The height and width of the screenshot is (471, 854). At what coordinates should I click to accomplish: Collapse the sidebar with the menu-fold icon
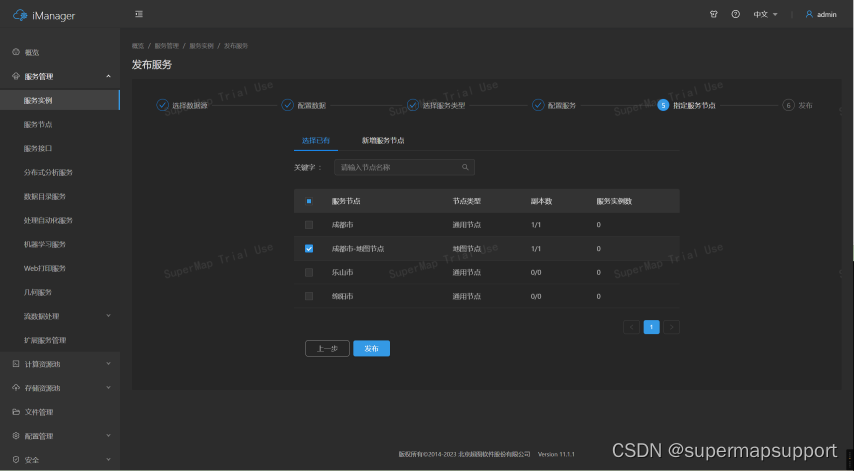point(139,14)
